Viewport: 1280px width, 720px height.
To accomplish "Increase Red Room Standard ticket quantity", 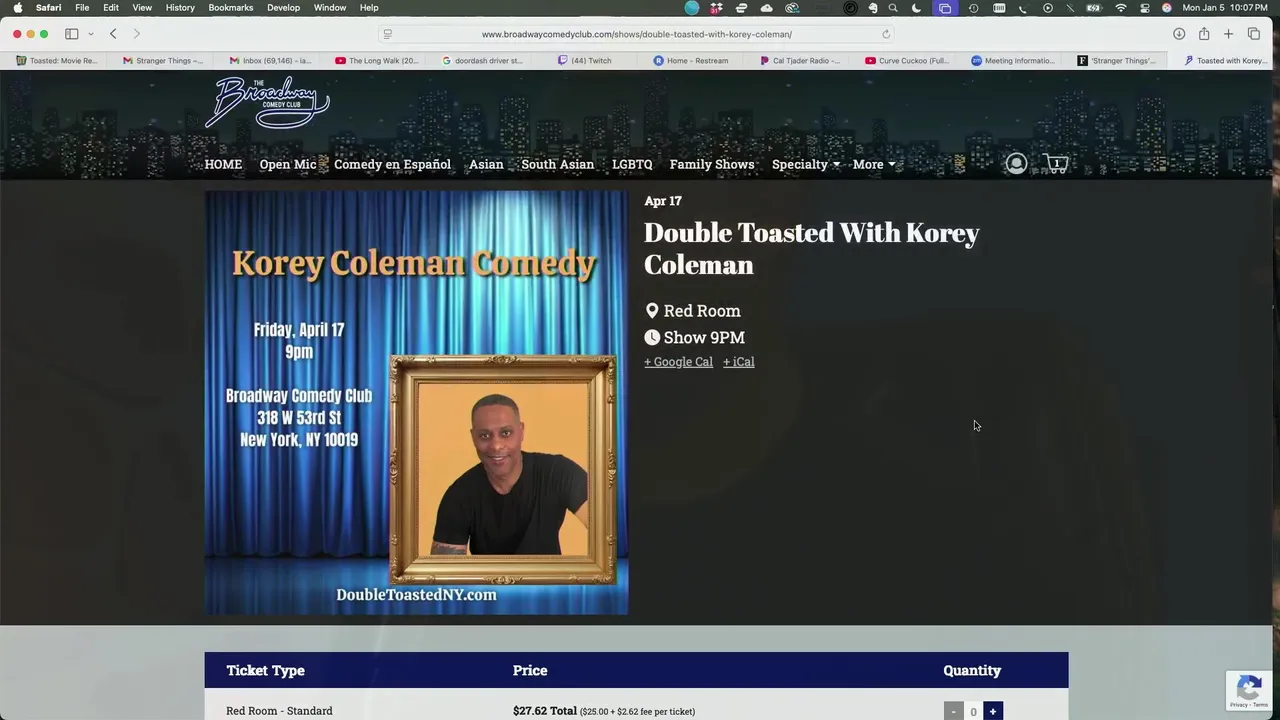I will (992, 711).
